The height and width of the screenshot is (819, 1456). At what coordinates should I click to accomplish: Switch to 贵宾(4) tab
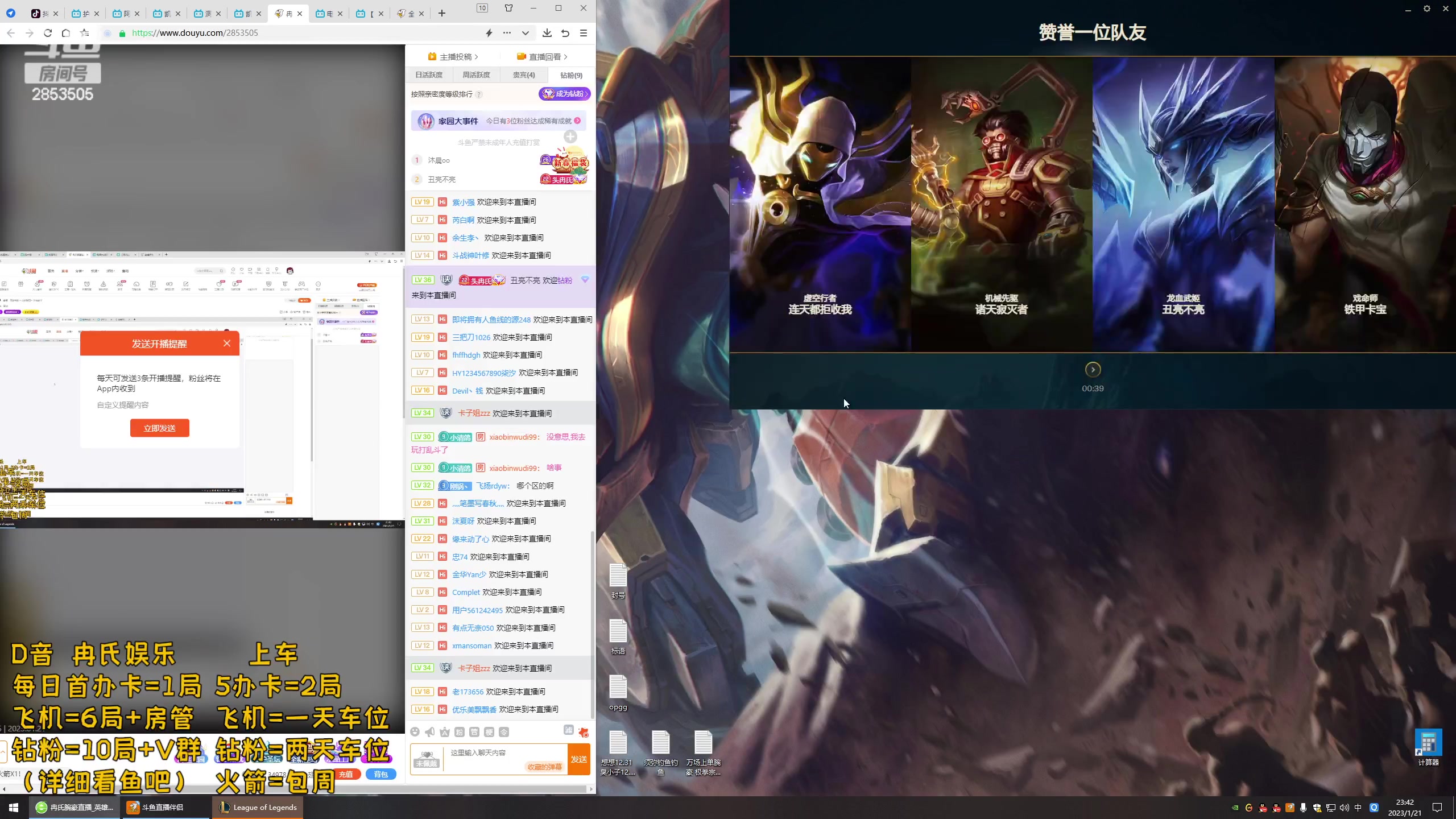coord(524,75)
